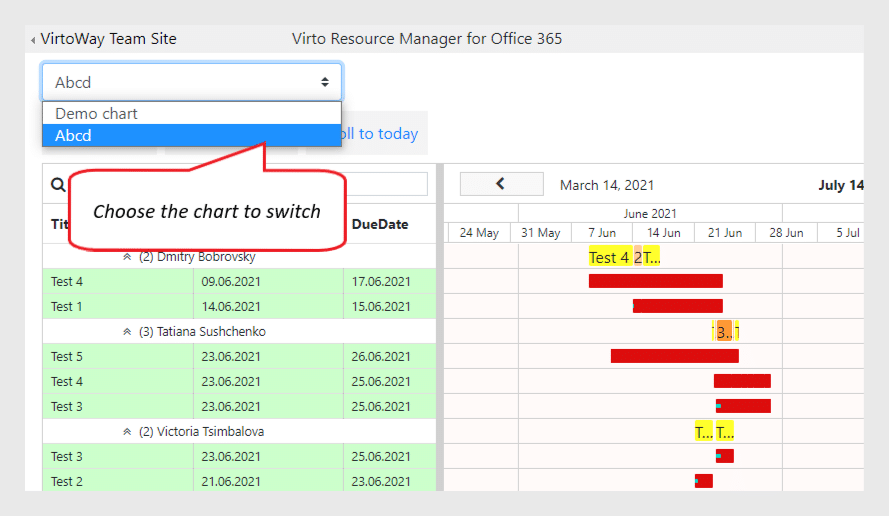Click due date 26.06.2021 cell
Viewport: 889px width, 516px height.
[x=390, y=356]
